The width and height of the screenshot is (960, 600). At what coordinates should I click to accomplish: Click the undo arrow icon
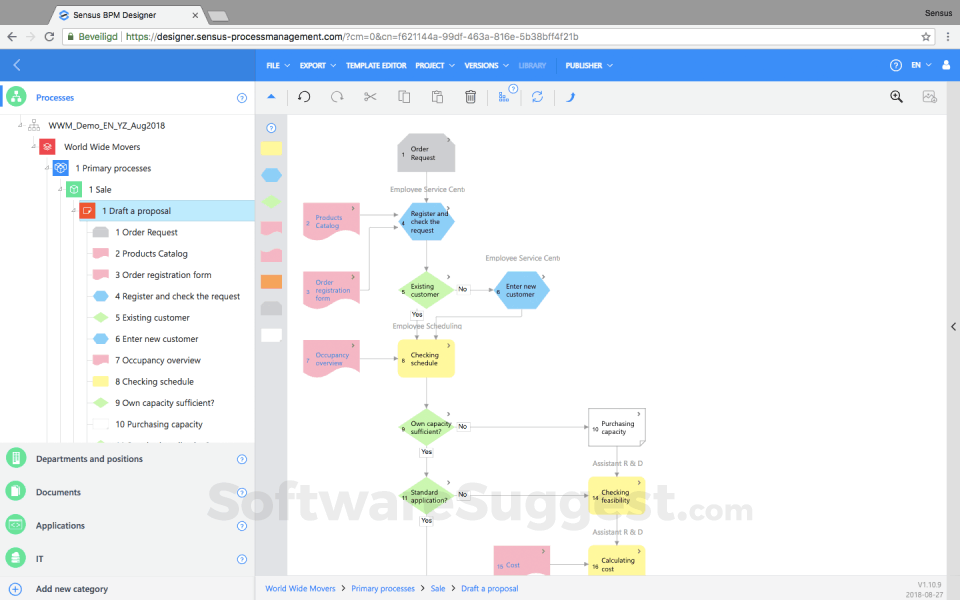click(304, 97)
